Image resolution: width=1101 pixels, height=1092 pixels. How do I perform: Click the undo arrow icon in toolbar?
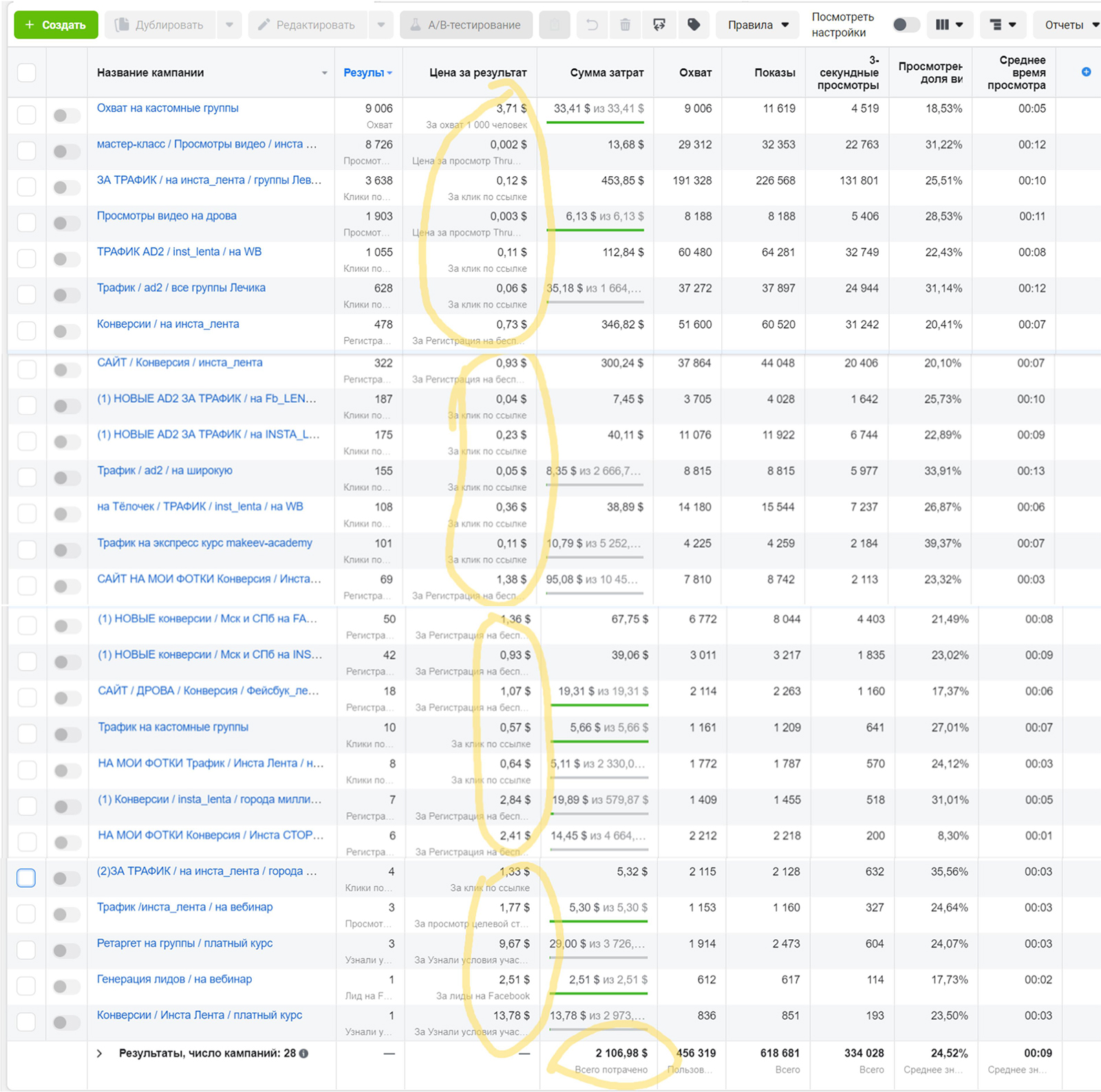pos(592,25)
